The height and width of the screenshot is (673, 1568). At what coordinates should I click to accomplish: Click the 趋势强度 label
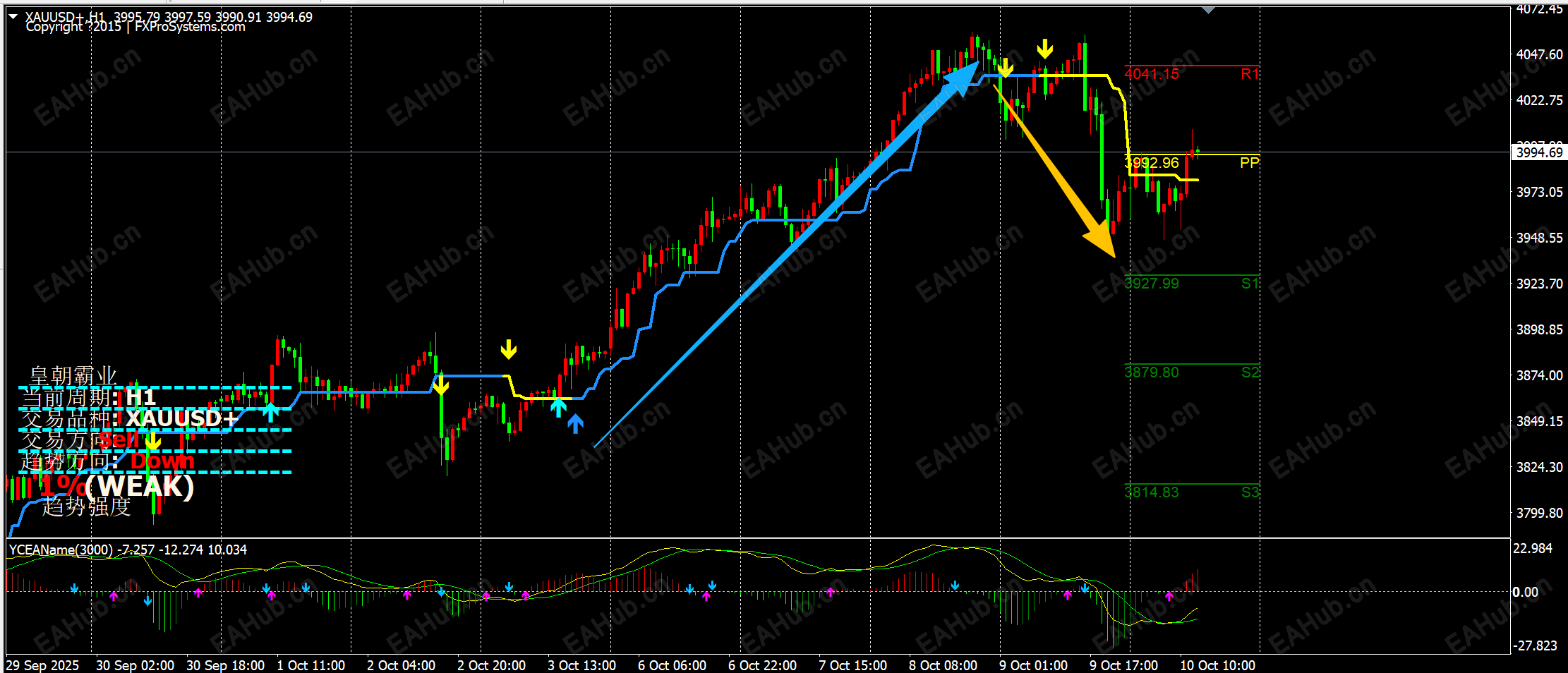[86, 506]
